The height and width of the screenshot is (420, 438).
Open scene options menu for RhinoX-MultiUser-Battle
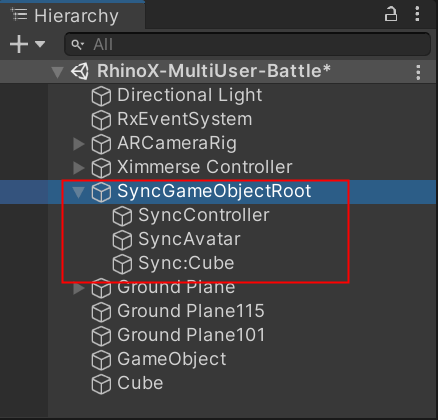point(418,72)
